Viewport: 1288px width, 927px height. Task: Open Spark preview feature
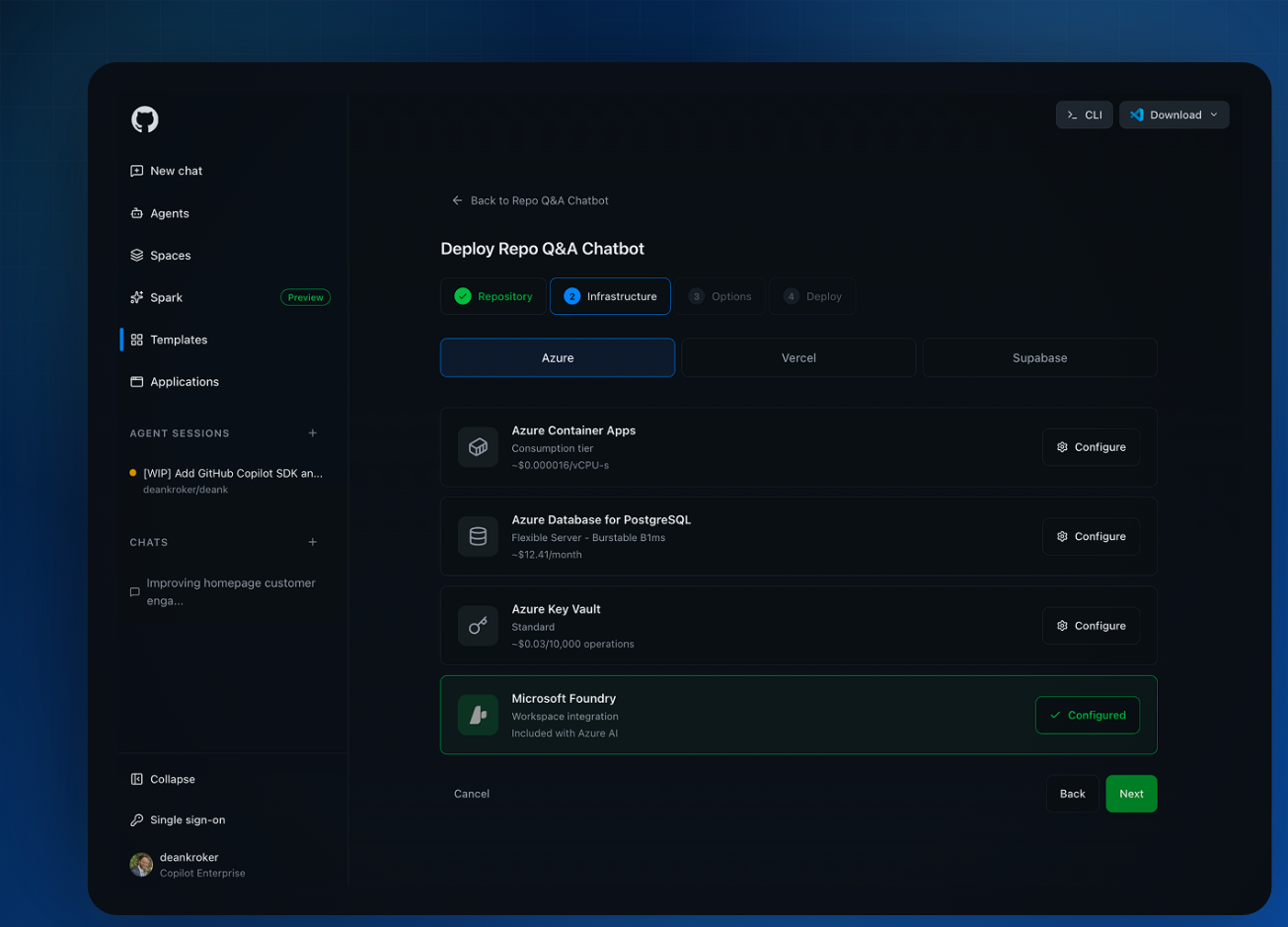[x=156, y=297]
